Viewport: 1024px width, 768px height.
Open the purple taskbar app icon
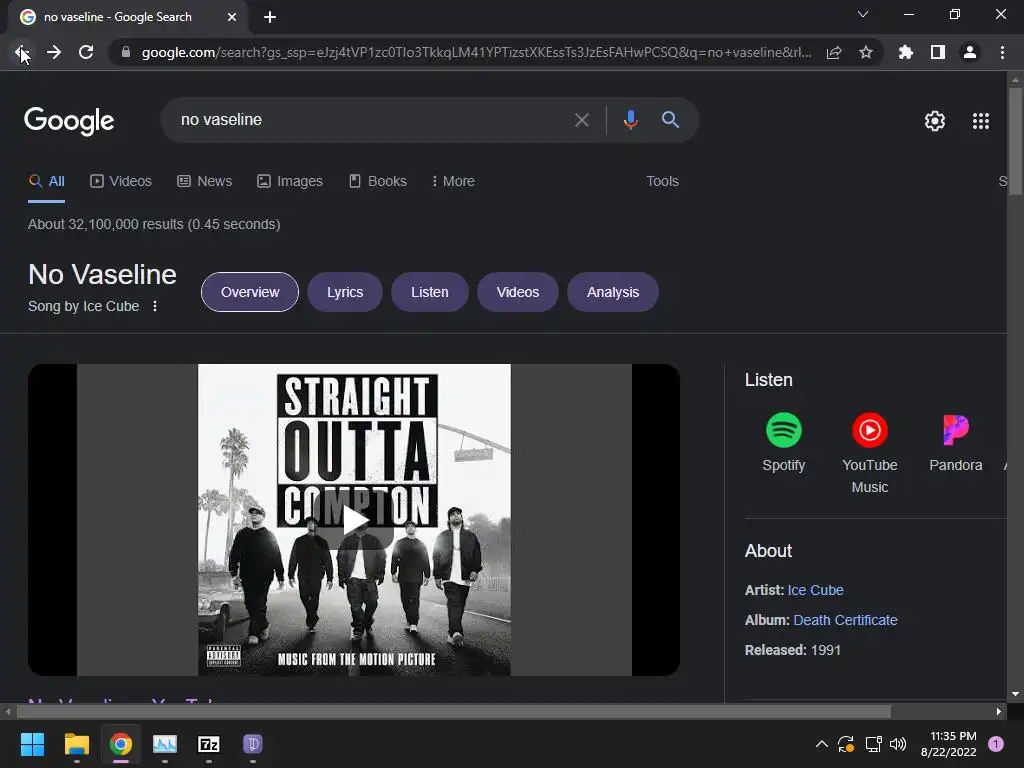coord(253,744)
